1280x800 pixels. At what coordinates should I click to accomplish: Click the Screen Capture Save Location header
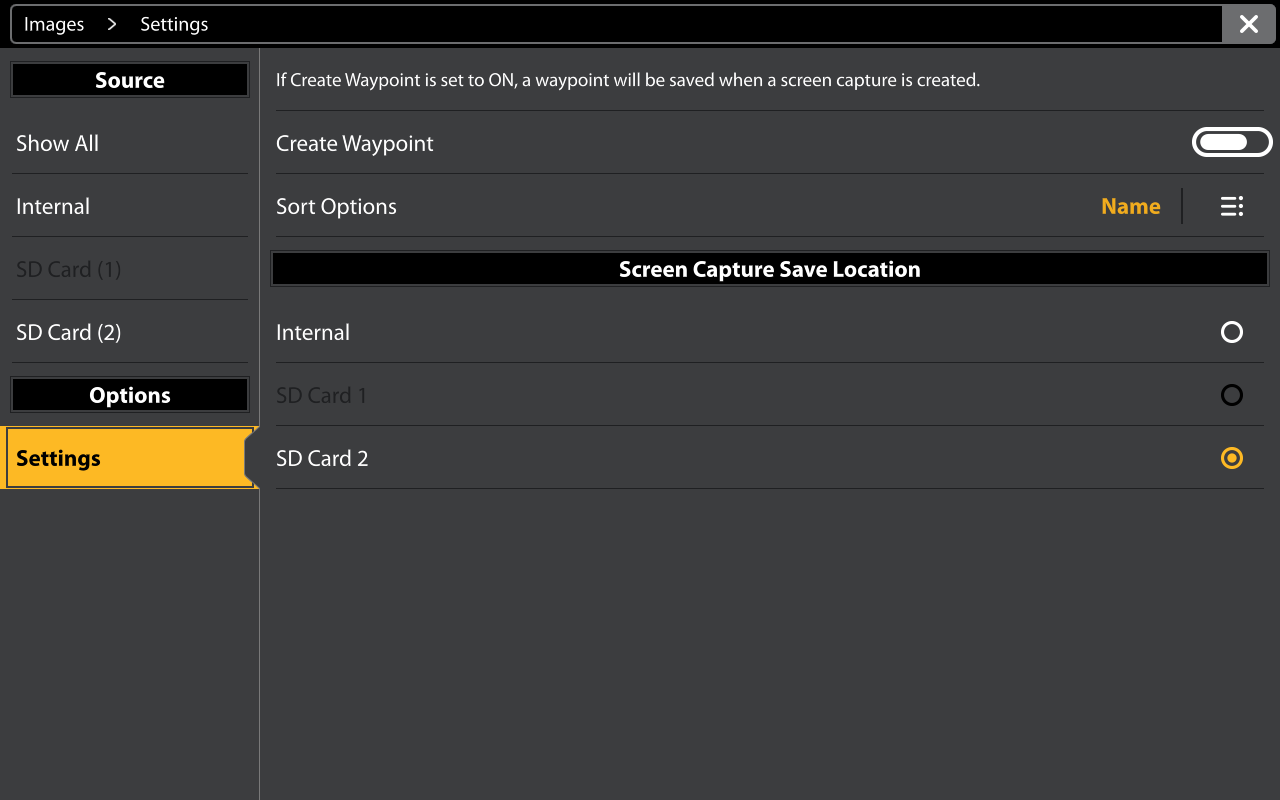pyautogui.click(x=770, y=269)
